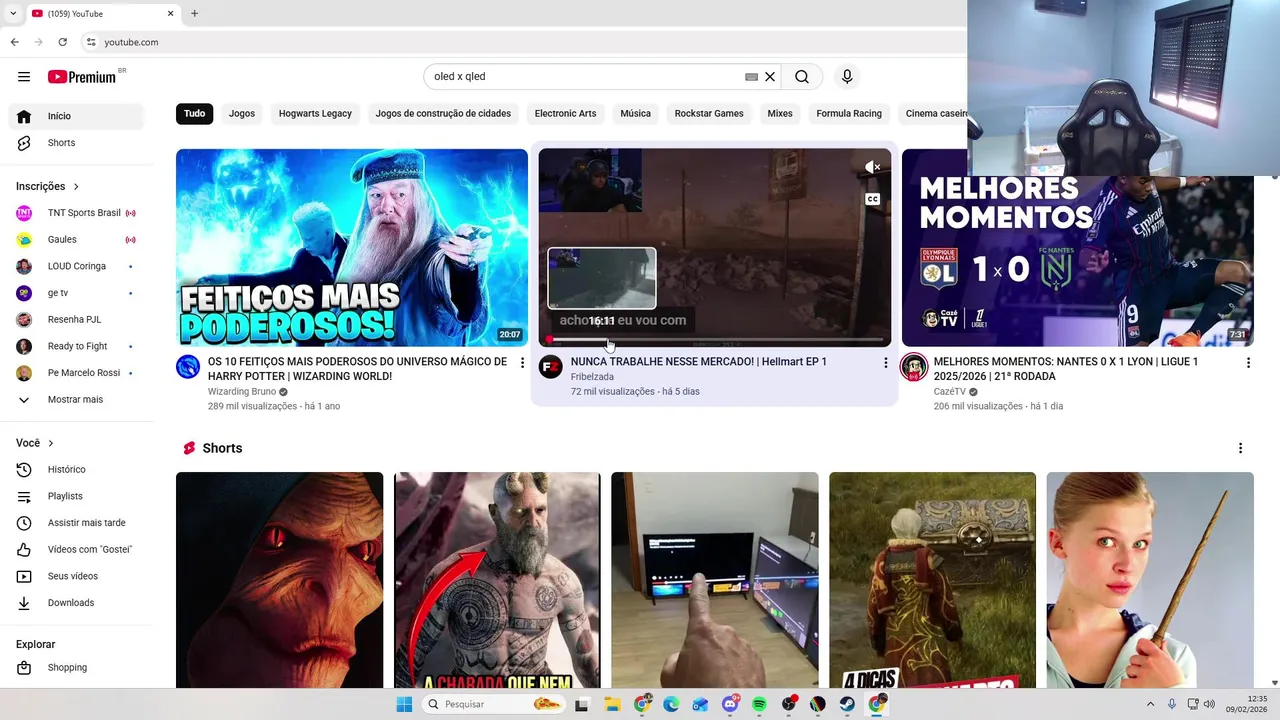
Task: Go to Início in sidebar
Action: pyautogui.click(x=76, y=116)
